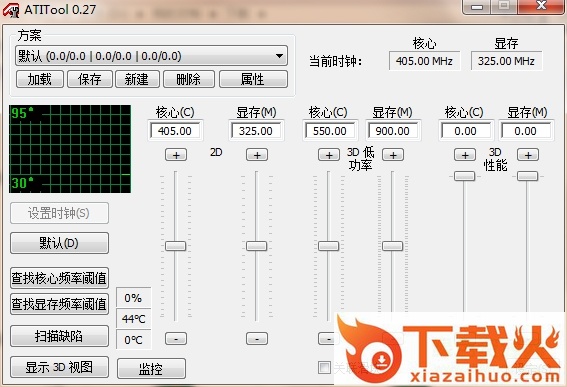Decrease 2D core clock with minus button
Viewport: 567px width, 387px height.
(x=176, y=339)
